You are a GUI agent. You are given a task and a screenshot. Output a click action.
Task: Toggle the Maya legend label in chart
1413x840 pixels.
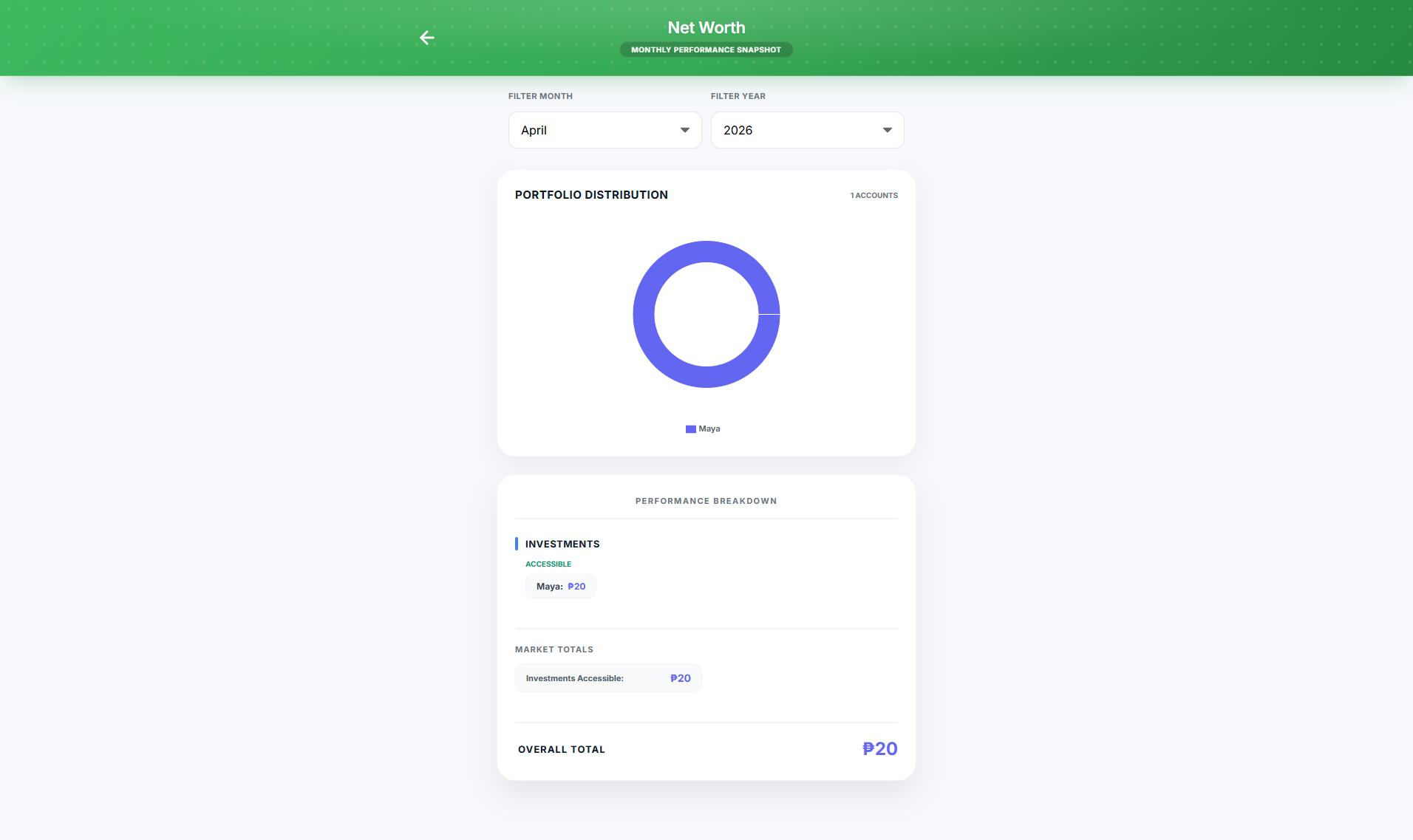[709, 429]
